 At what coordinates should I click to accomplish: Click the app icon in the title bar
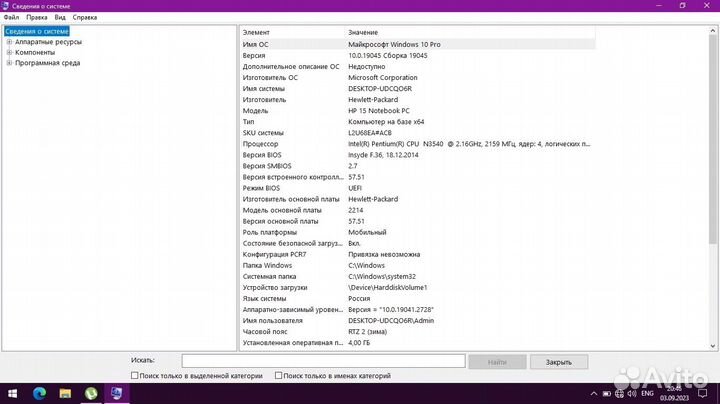[6, 6]
